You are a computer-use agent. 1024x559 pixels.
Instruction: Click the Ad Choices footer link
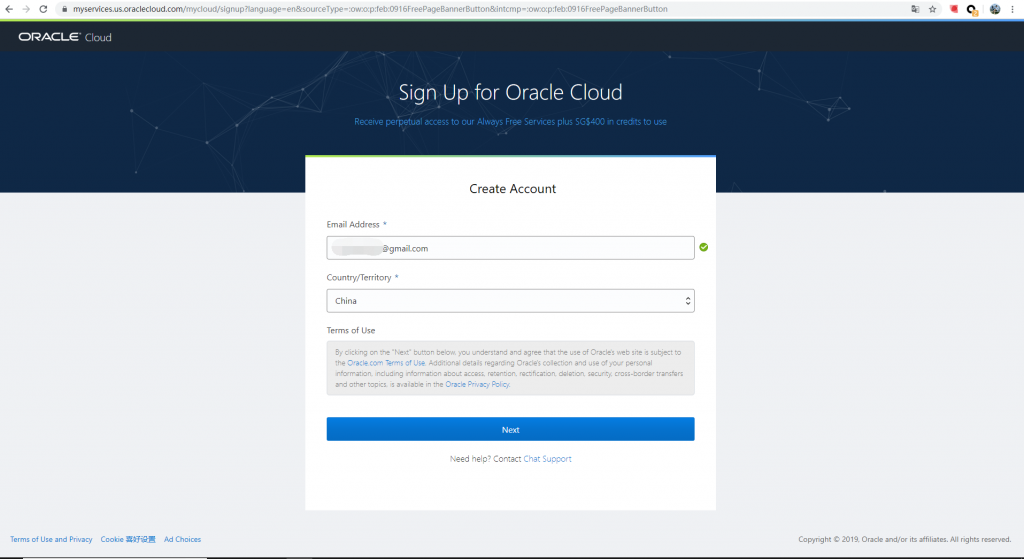tap(182, 539)
